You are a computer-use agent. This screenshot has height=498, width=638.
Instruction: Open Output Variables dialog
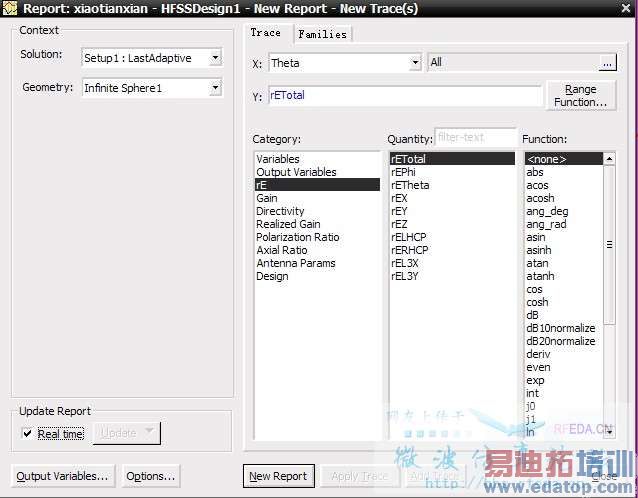point(63,476)
